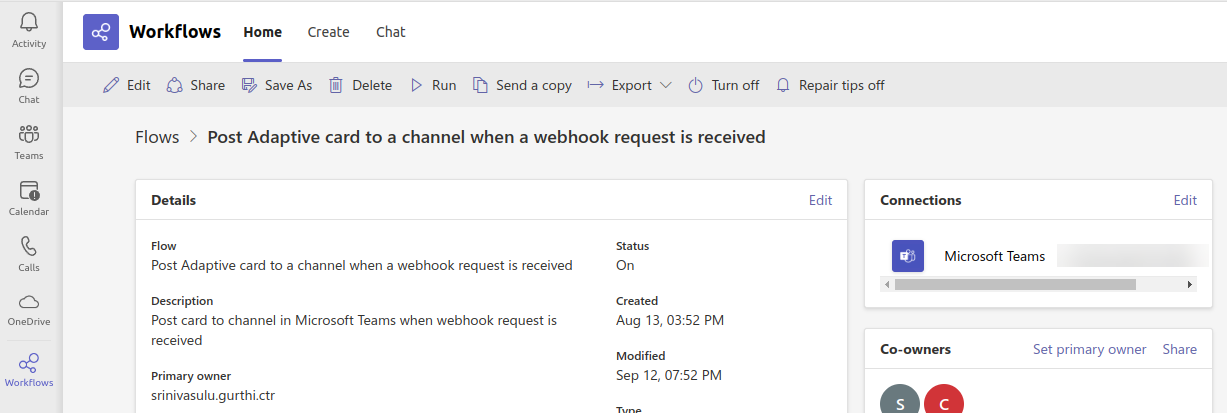Click the Edit pencil toolbar button

[127, 85]
